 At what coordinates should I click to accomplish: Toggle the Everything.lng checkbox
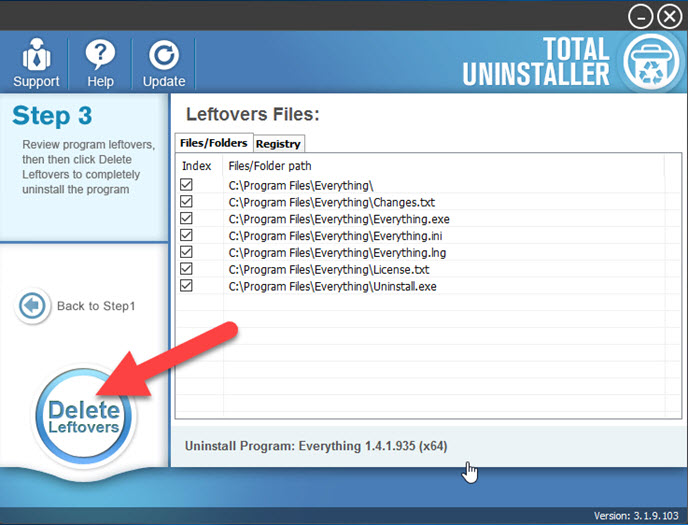(x=186, y=252)
